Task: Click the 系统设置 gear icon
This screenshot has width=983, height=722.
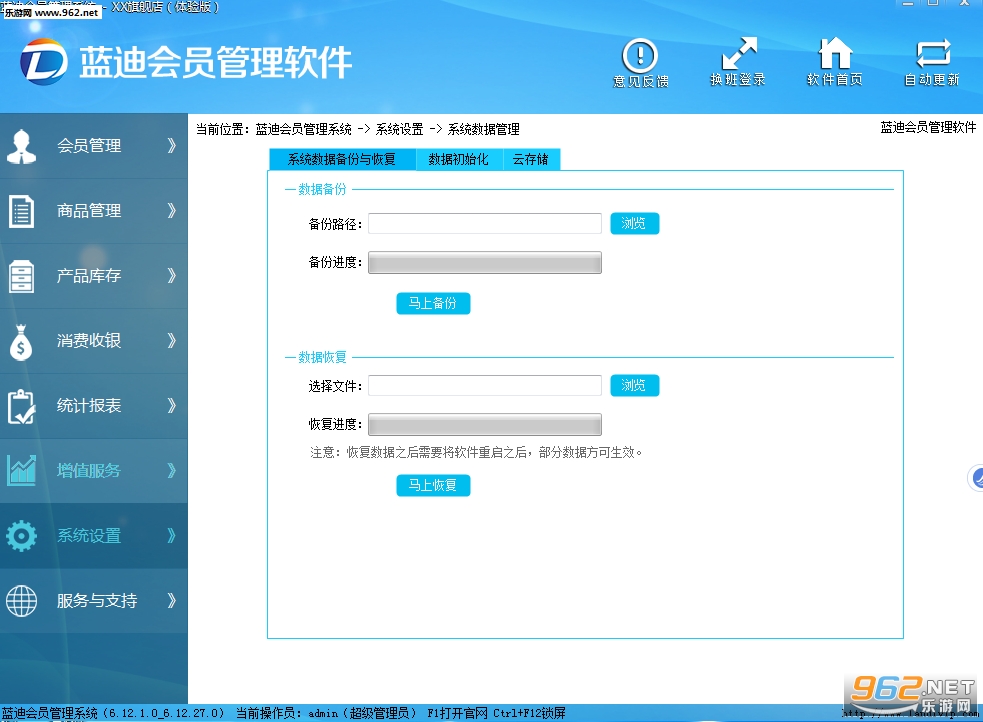Action: coord(21,536)
